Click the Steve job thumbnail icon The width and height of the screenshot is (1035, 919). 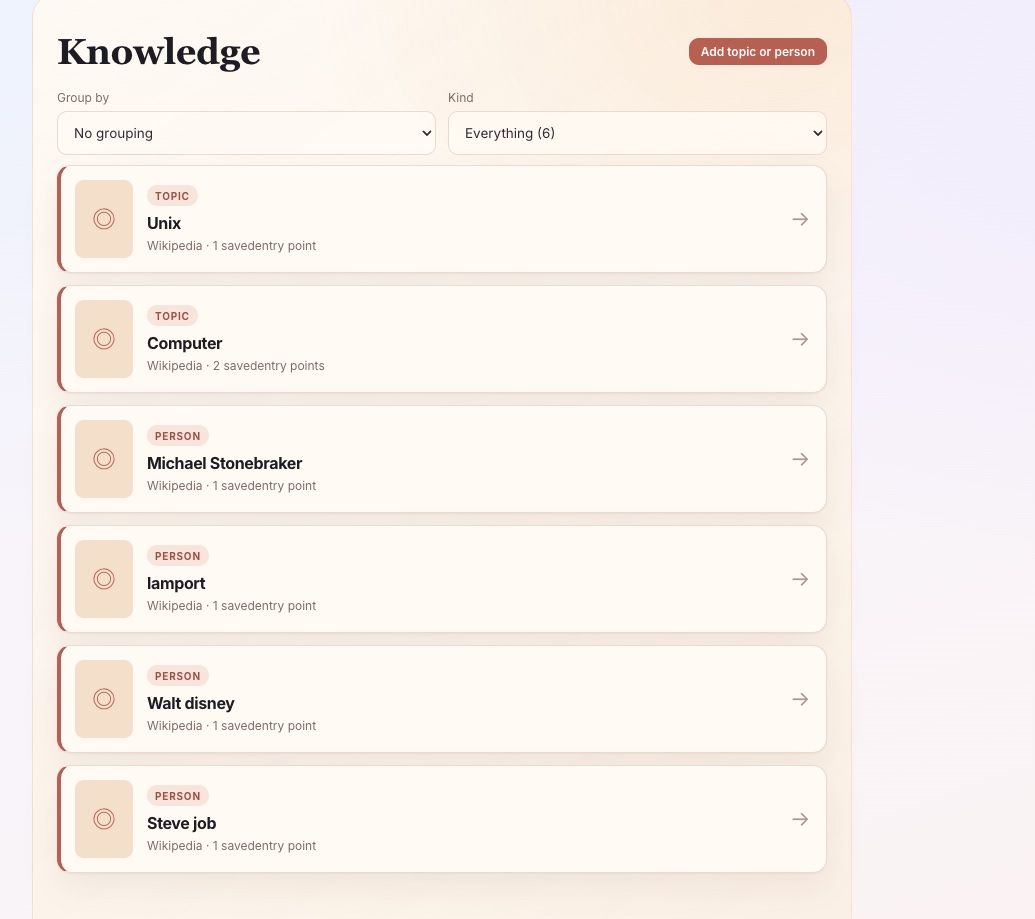pos(104,819)
